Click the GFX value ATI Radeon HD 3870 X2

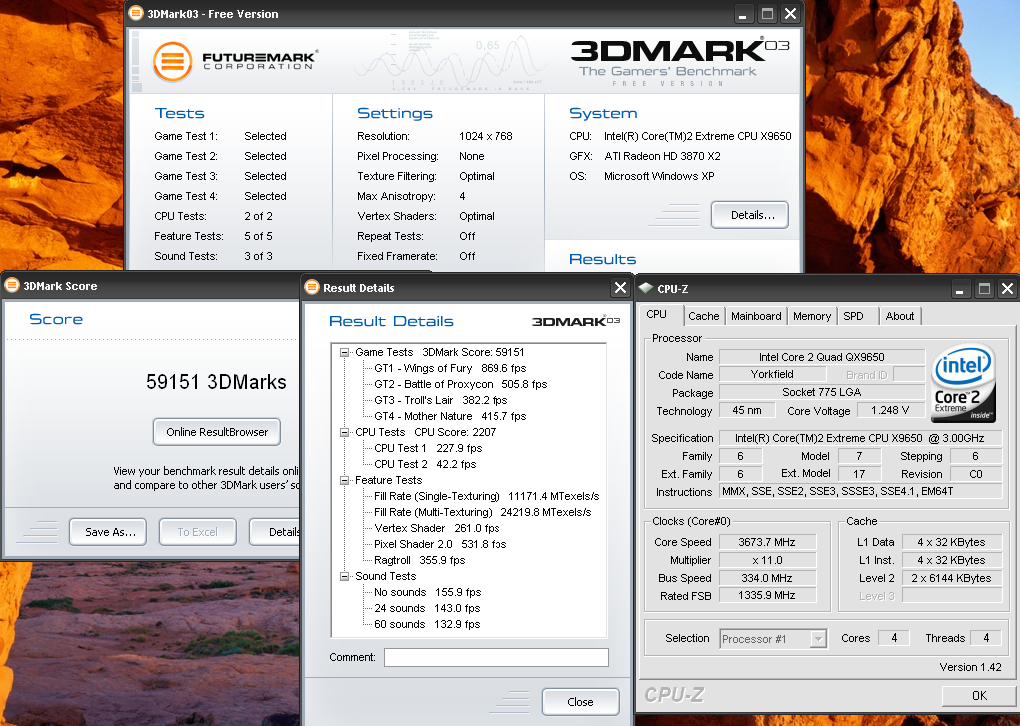662,156
